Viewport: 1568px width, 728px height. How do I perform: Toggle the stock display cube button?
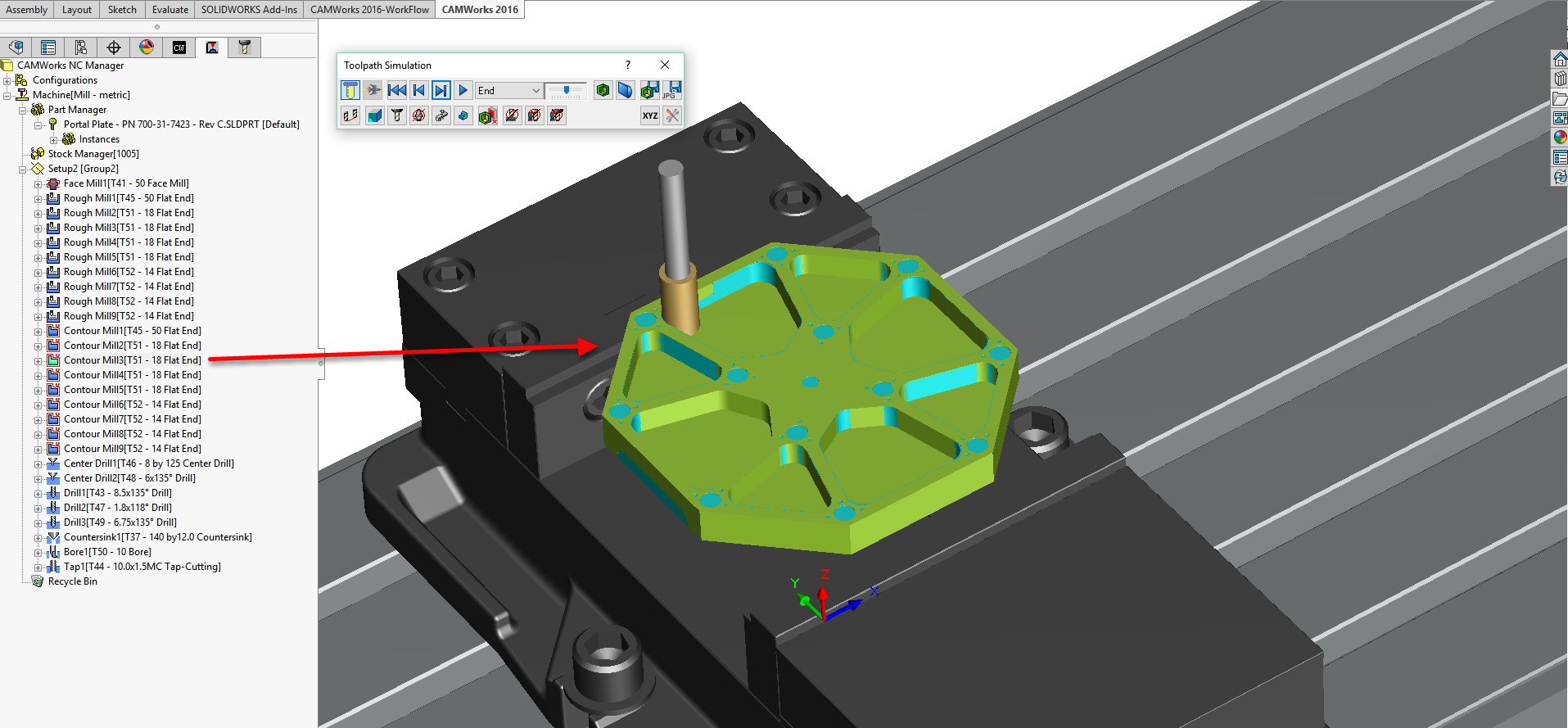375,115
